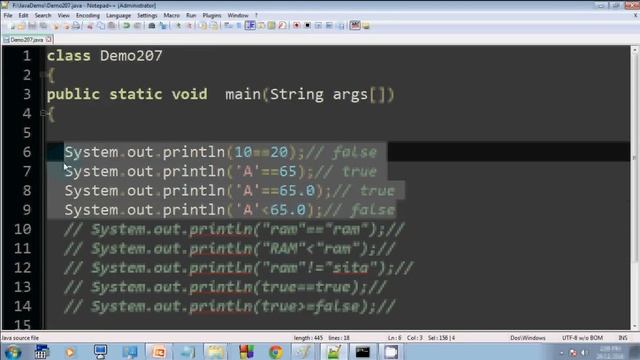
Task: Click the Start Recording macro icon
Action: [296, 26]
